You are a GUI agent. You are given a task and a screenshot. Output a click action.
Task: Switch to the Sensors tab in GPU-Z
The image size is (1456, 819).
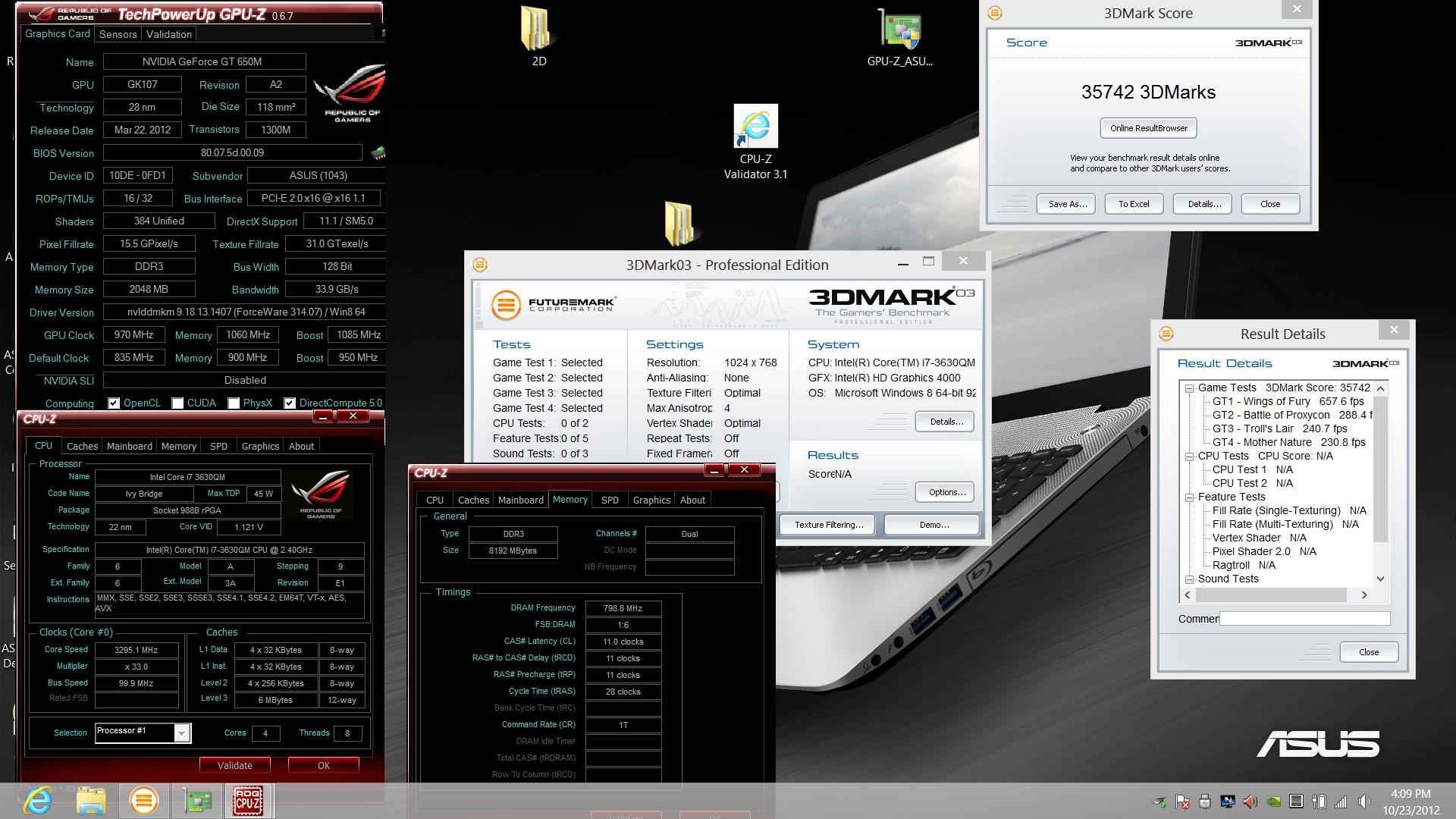pyautogui.click(x=118, y=34)
